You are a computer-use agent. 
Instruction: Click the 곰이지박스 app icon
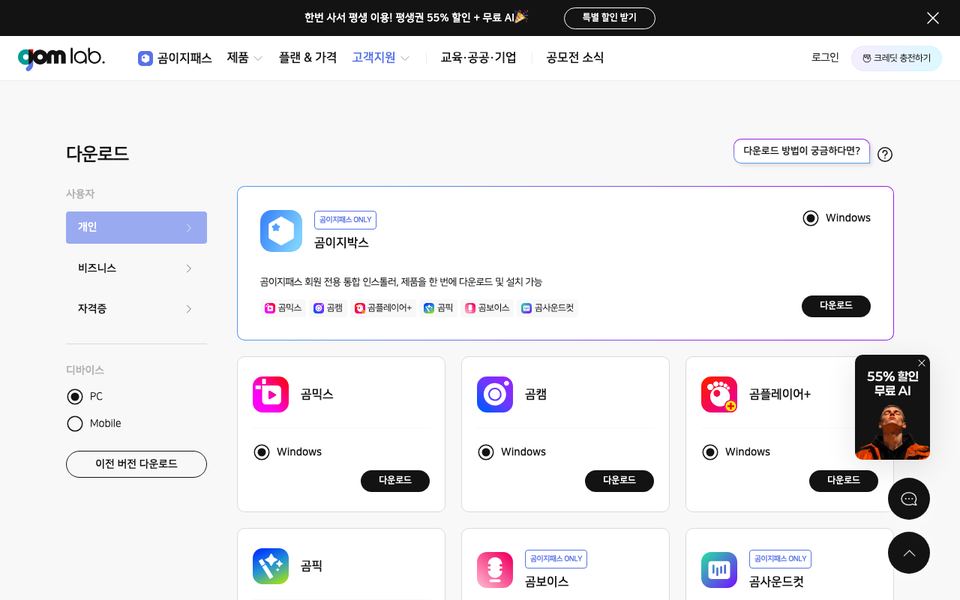pos(281,231)
